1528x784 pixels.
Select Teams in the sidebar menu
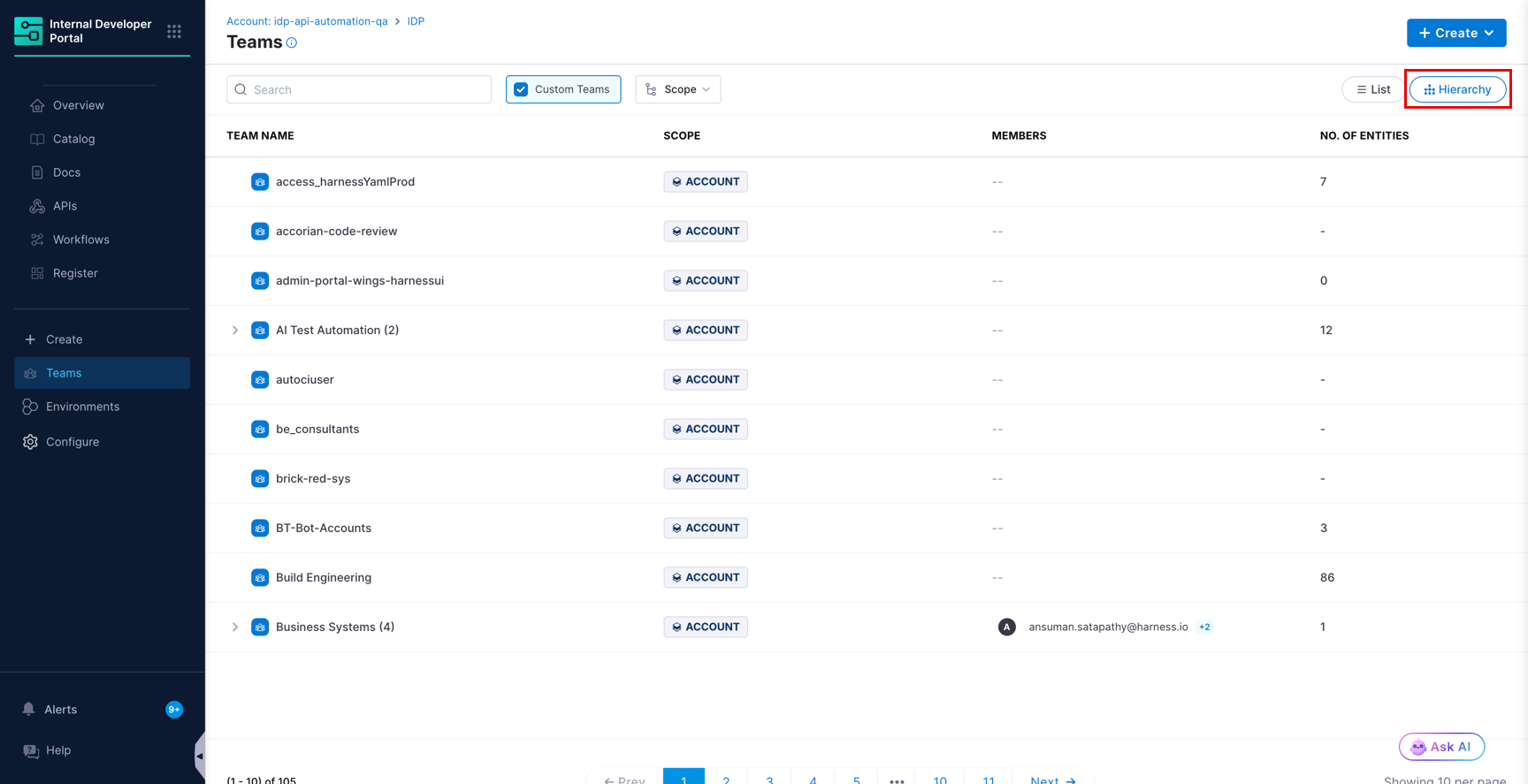(102, 373)
